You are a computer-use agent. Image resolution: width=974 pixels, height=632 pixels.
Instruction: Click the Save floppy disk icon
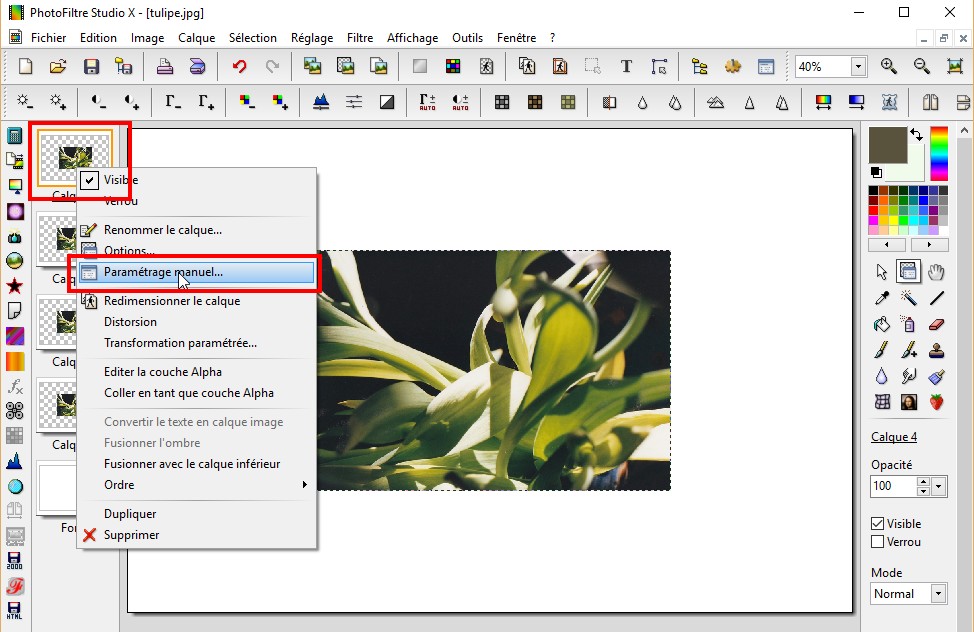coord(91,67)
